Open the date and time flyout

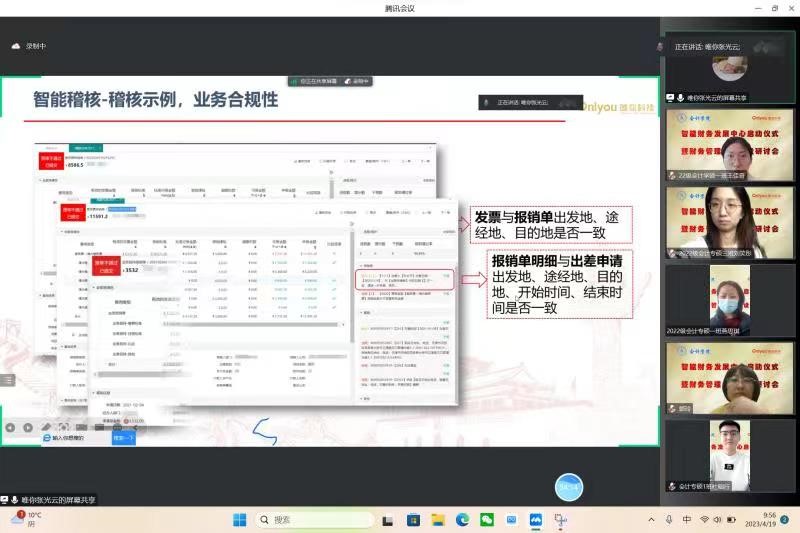click(x=762, y=520)
